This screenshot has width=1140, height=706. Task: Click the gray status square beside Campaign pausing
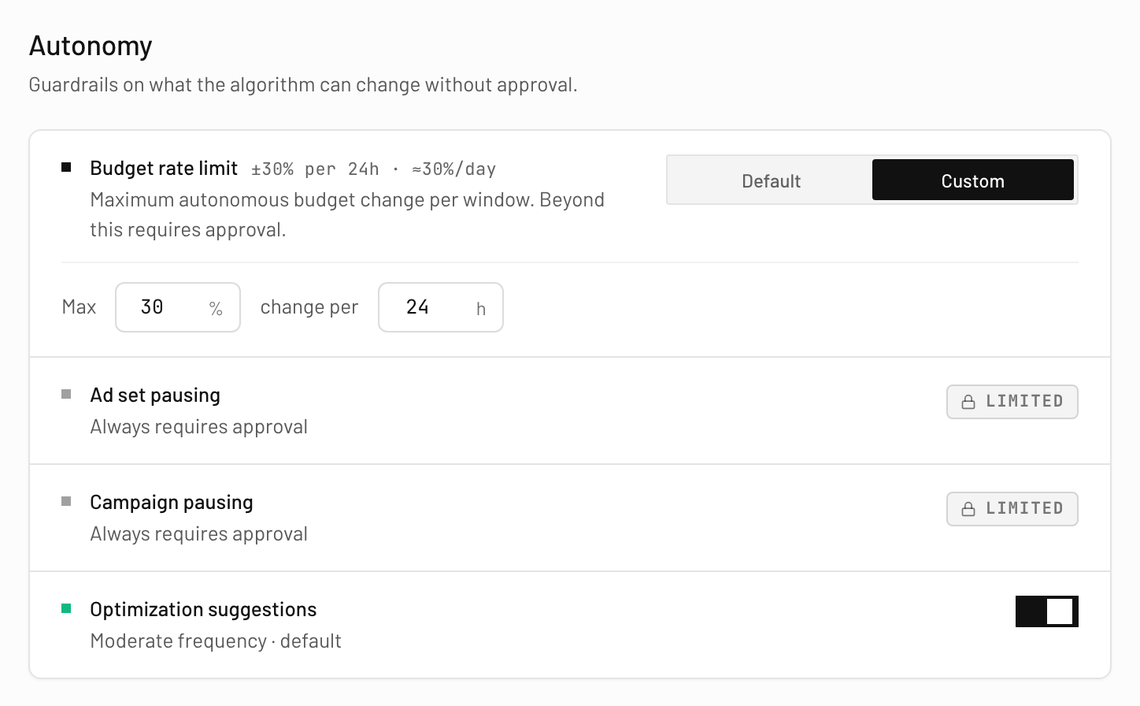coord(66,501)
